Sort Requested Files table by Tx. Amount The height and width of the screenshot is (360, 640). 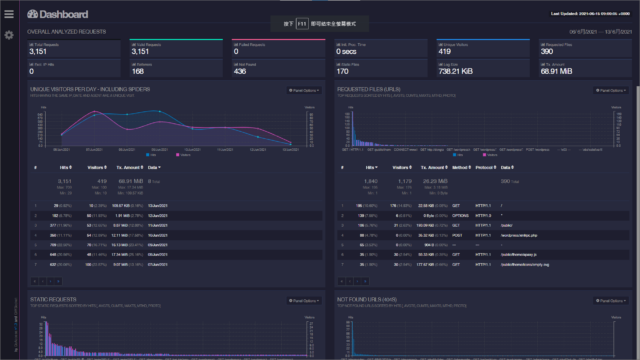tap(435, 167)
